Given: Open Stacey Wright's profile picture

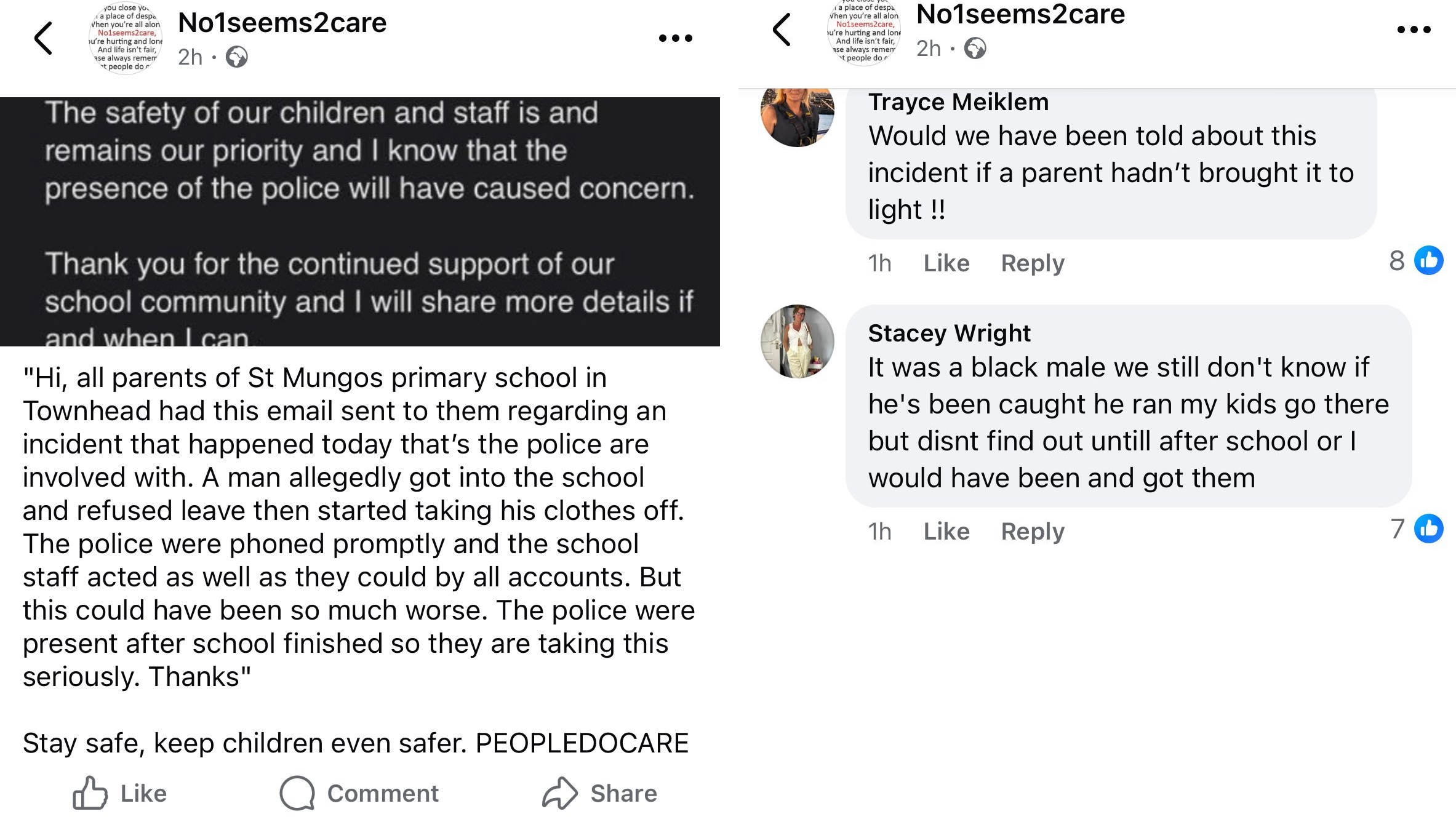Looking at the screenshot, I should pos(798,341).
